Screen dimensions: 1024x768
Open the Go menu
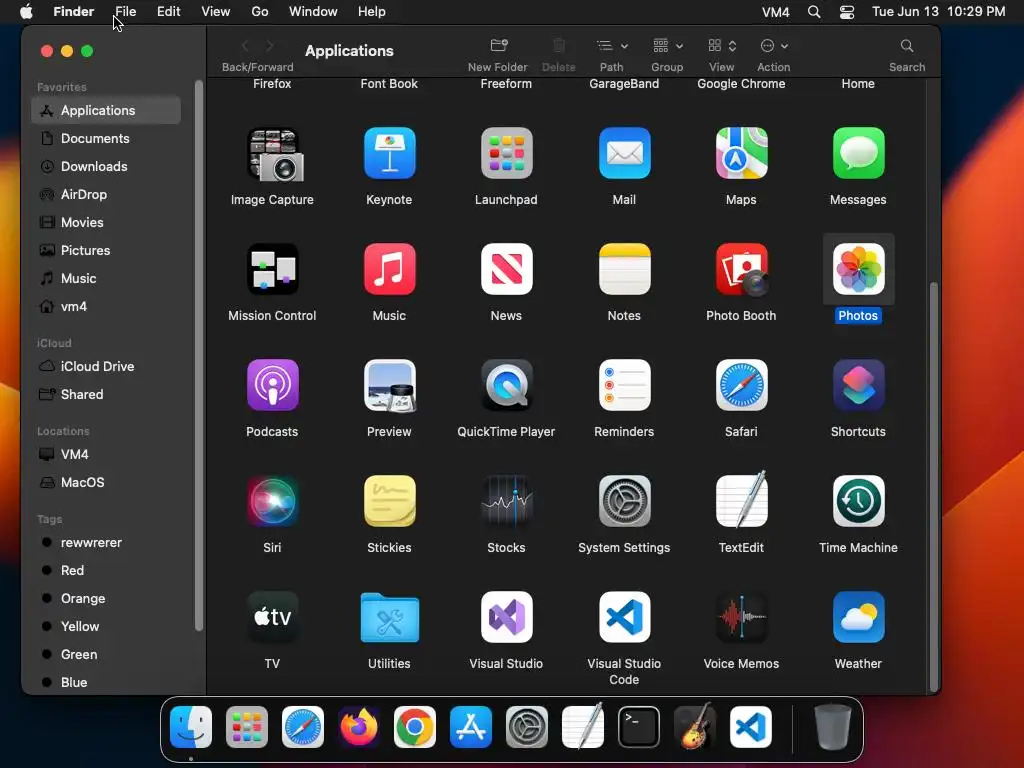[260, 12]
